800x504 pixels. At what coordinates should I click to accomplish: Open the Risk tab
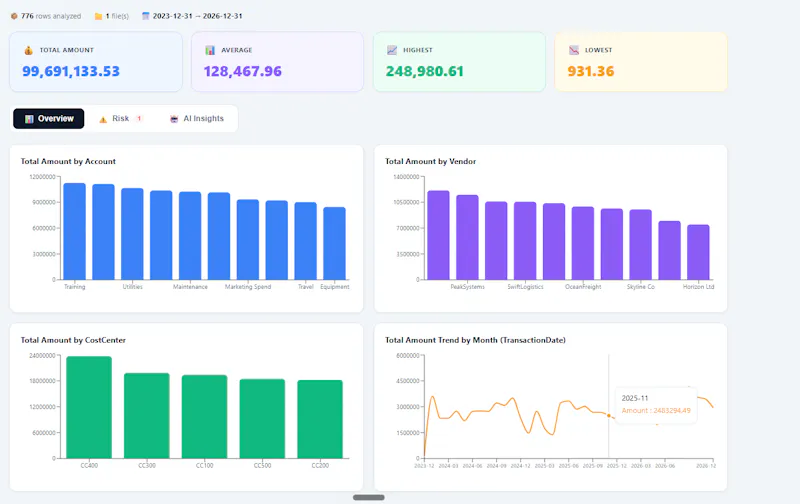tap(121, 119)
